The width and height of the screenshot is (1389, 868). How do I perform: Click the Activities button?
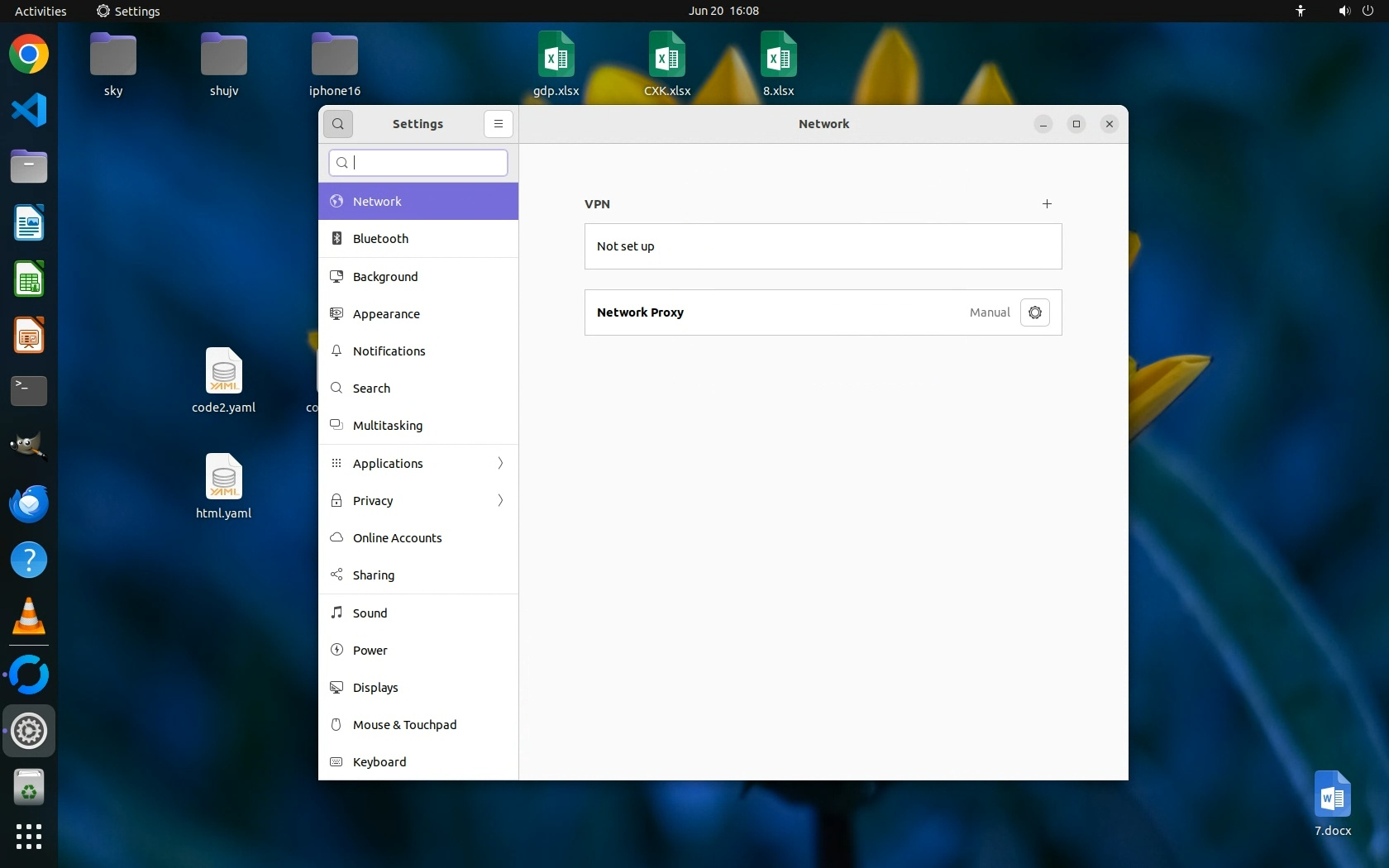41,11
